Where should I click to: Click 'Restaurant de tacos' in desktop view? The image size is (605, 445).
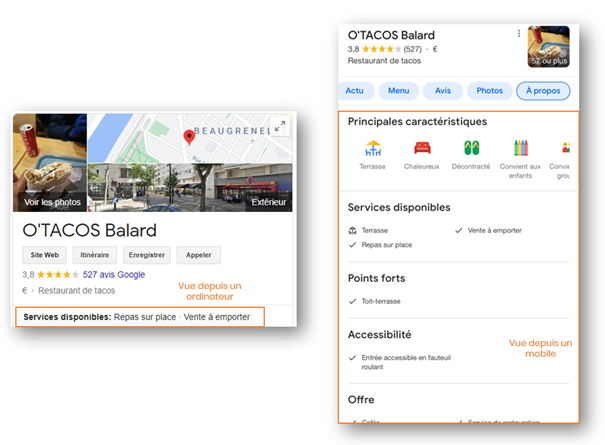(x=76, y=291)
